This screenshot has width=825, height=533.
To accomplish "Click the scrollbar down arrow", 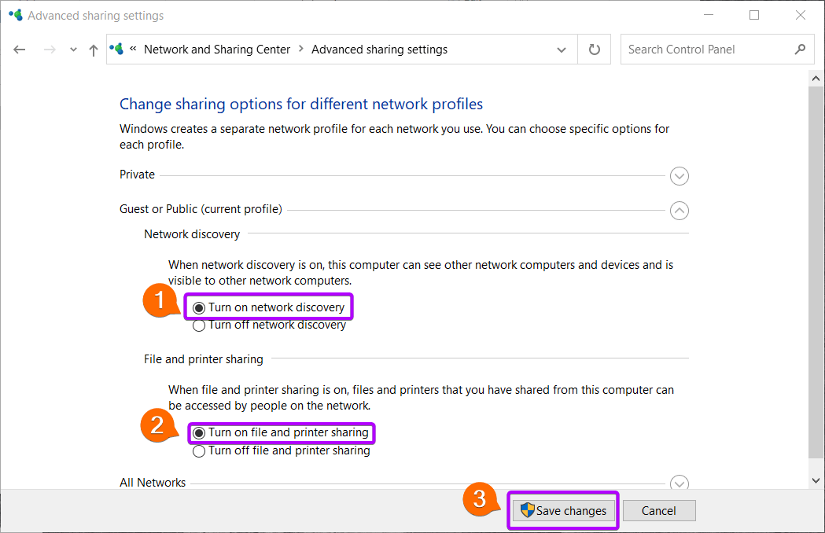I will coord(816,480).
